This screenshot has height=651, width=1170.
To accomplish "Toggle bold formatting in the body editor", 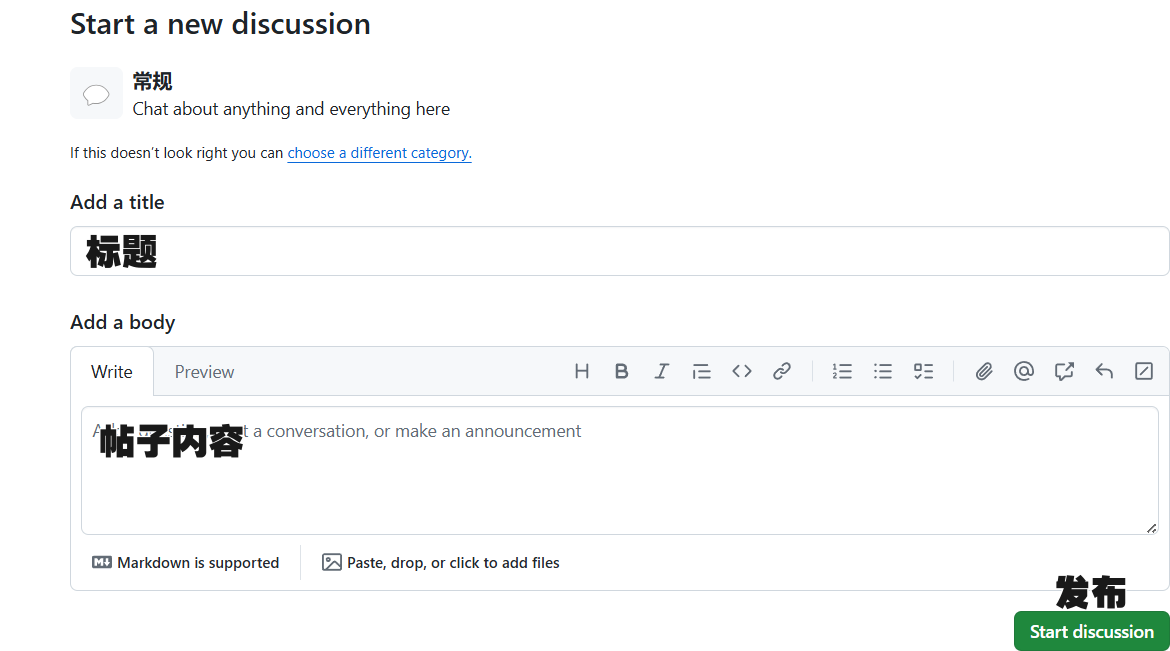I will [x=621, y=371].
